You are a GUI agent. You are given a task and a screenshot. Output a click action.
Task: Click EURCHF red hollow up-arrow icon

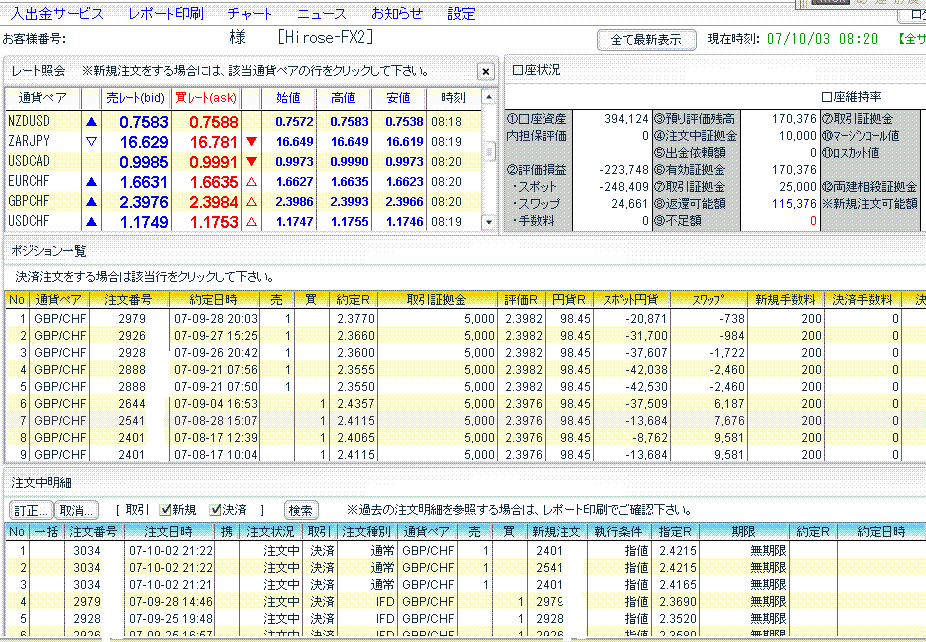[x=251, y=182]
